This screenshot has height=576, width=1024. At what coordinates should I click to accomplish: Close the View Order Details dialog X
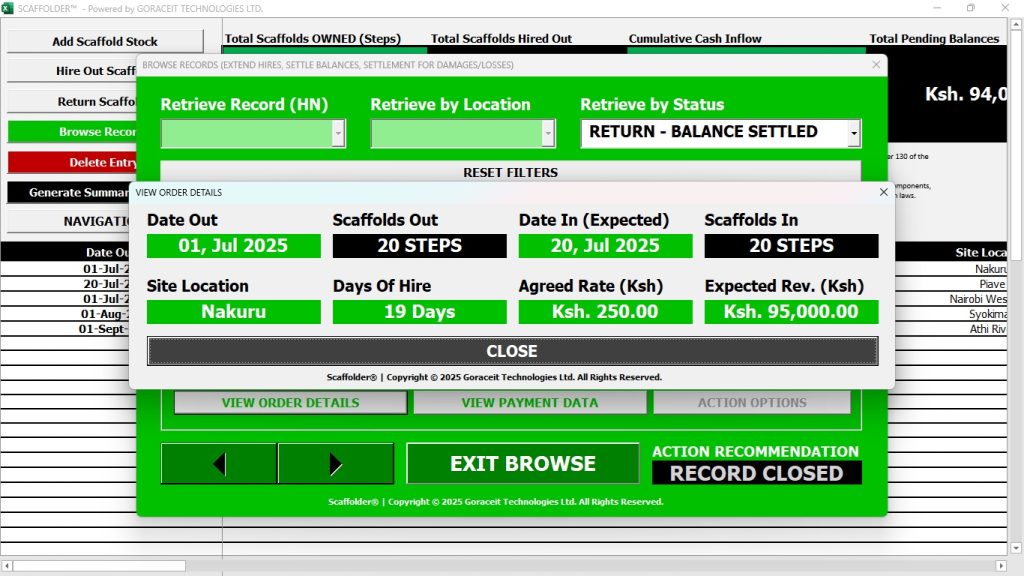[883, 192]
